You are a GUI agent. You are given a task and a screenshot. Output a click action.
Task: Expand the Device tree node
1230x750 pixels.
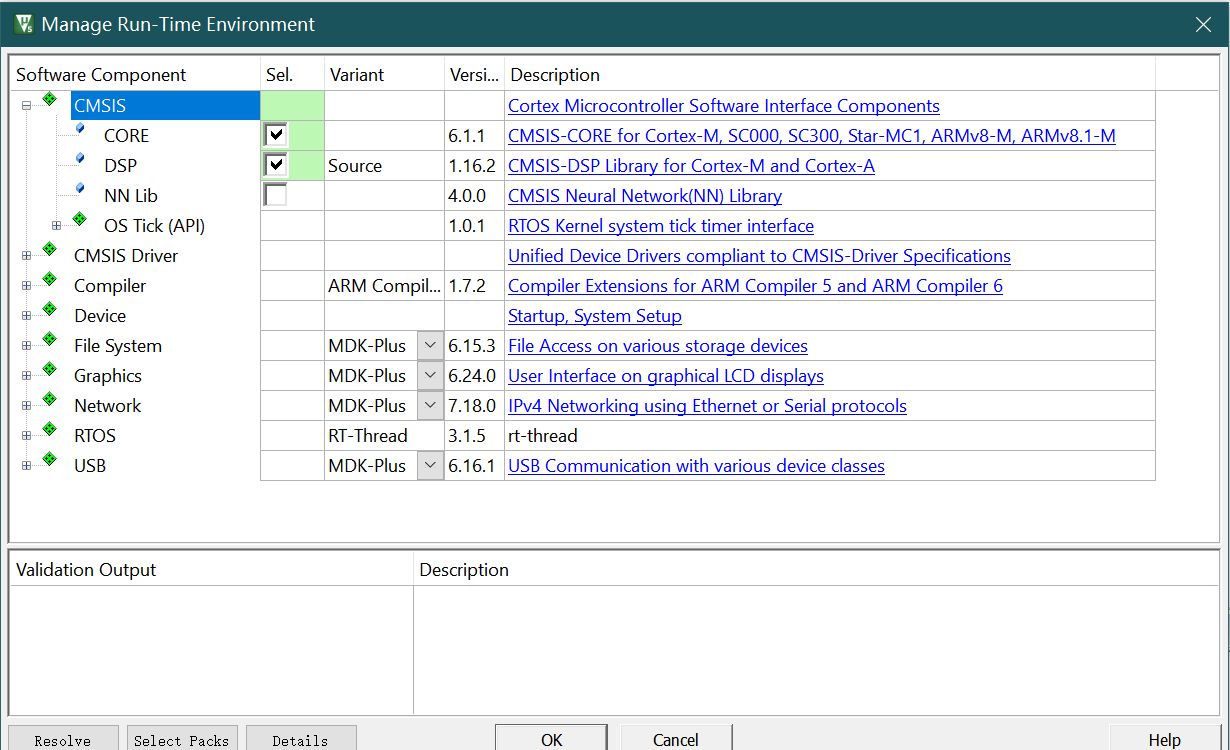26,316
